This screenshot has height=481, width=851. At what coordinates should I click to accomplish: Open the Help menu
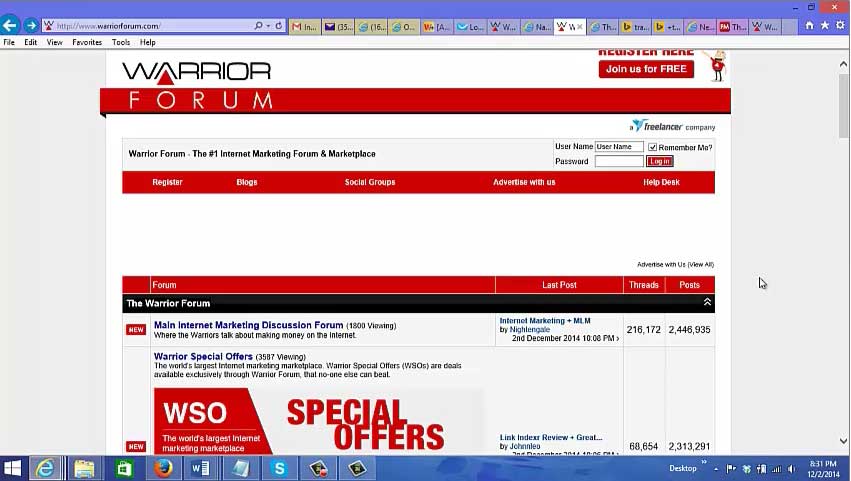[x=147, y=42]
